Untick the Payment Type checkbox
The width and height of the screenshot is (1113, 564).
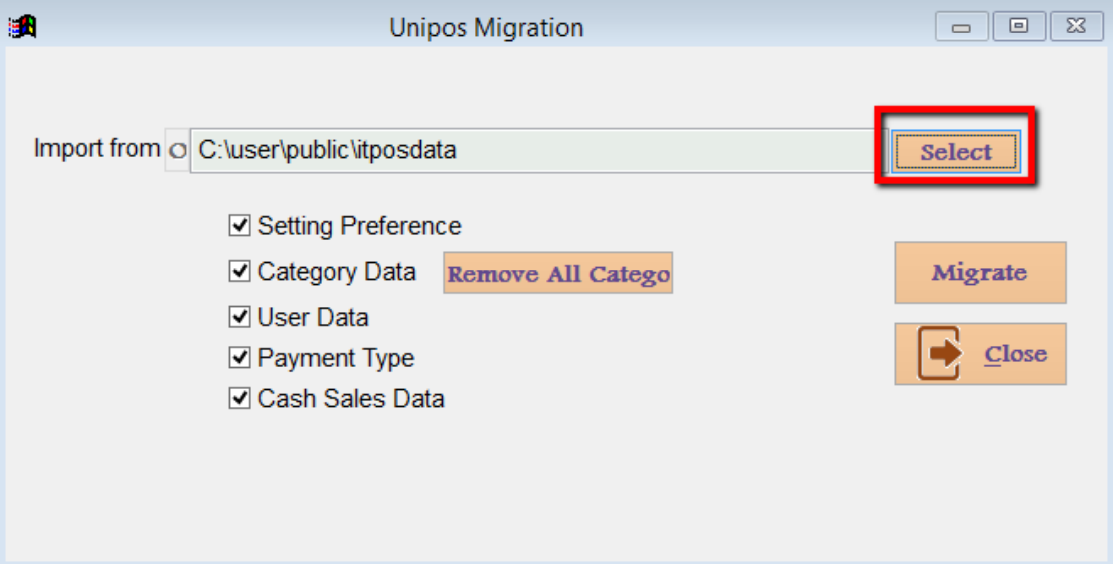point(239,357)
